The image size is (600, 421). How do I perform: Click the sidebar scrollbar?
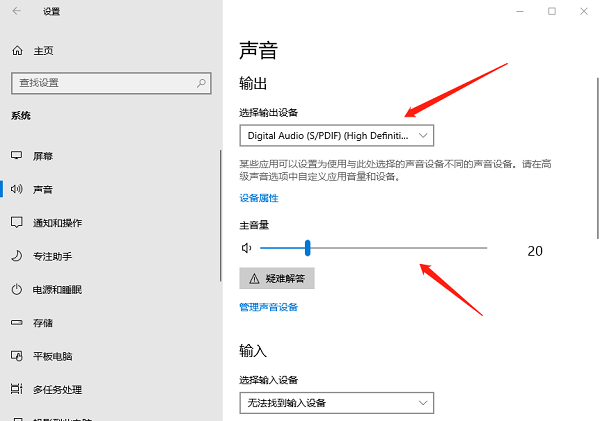pyautogui.click(x=221, y=215)
